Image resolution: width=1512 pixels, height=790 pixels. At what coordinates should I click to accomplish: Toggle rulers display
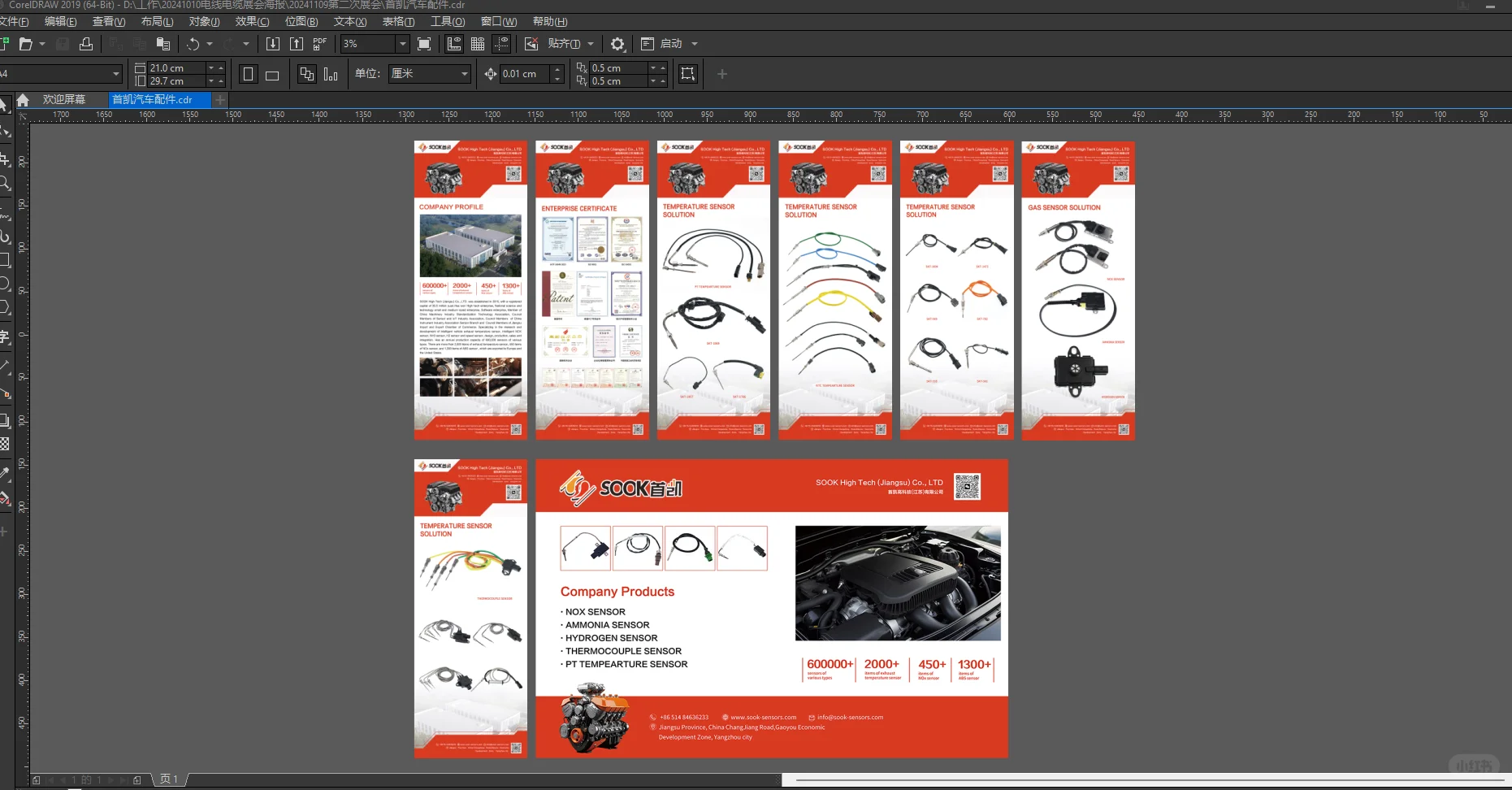pyautogui.click(x=454, y=44)
